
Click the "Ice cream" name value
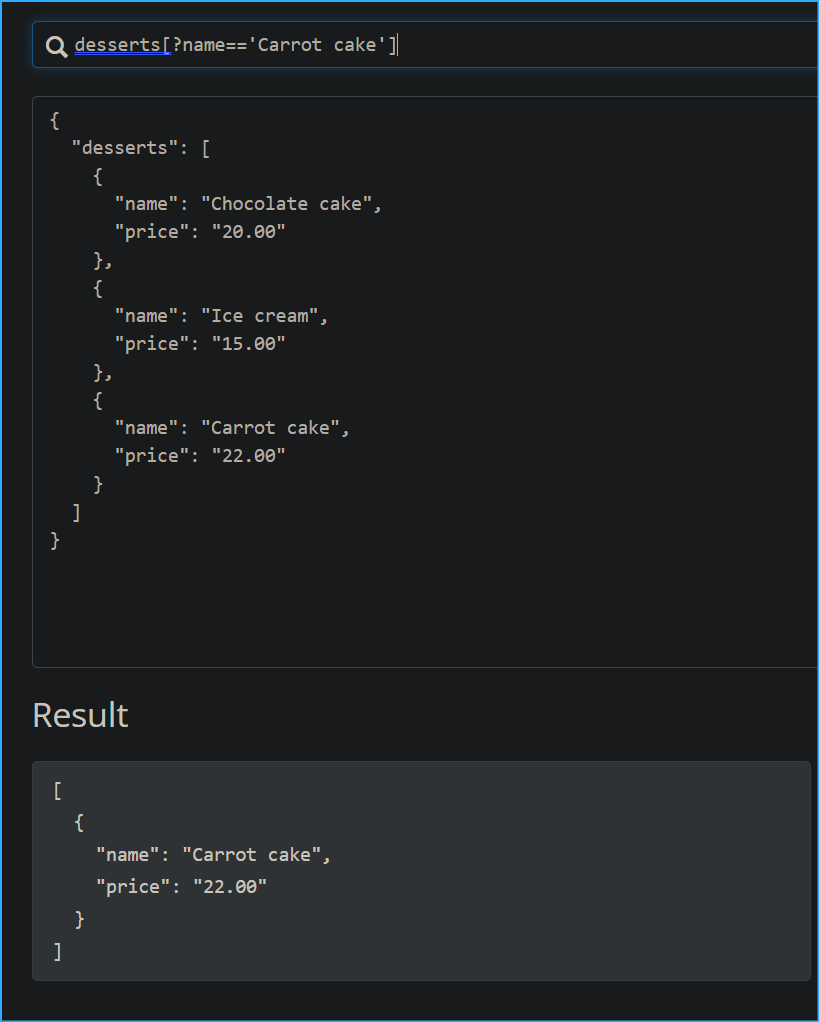point(263,316)
